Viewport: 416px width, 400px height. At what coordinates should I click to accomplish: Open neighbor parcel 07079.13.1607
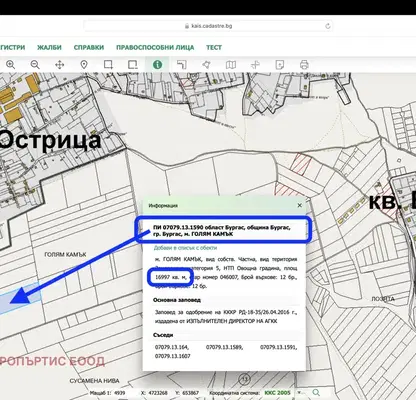click(x=173, y=356)
